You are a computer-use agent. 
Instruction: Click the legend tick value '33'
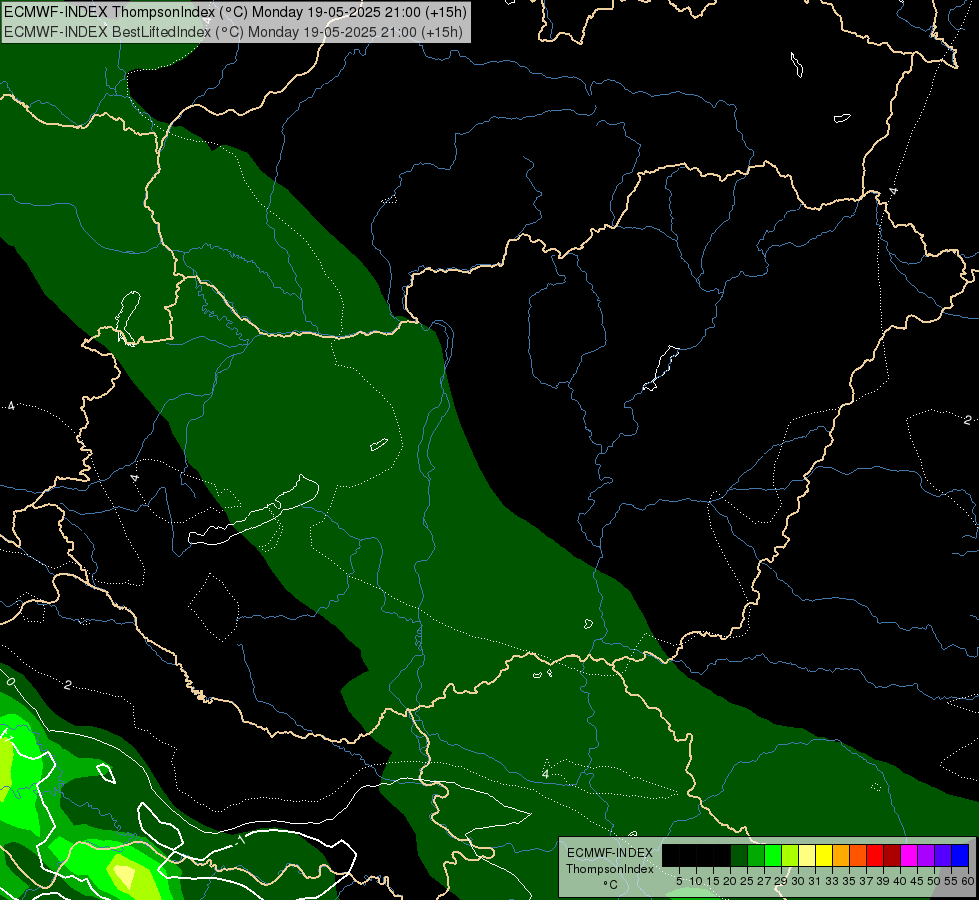[832, 881]
